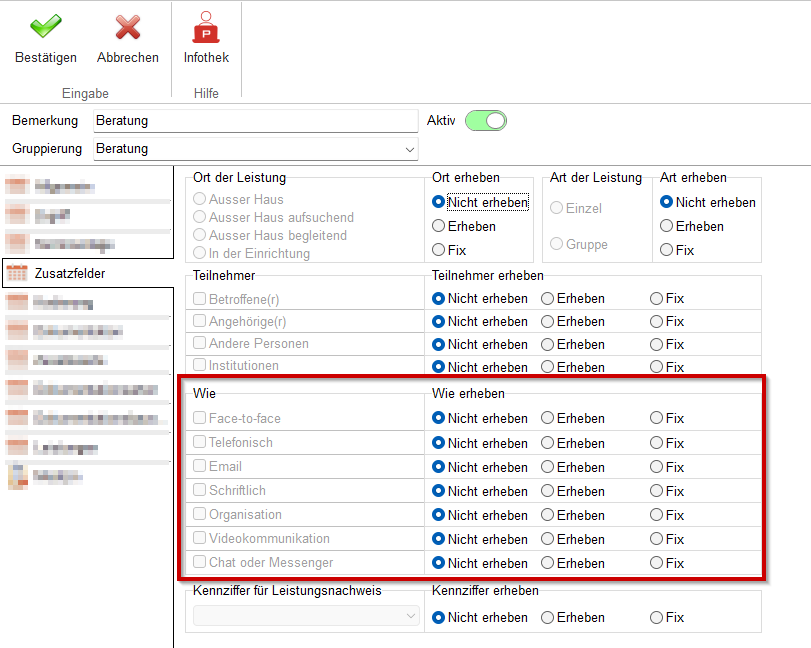The width and height of the screenshot is (811, 648).
Task: Open the Kennziffer für Leistungsnachweis dropdown
Action: click(x=306, y=616)
